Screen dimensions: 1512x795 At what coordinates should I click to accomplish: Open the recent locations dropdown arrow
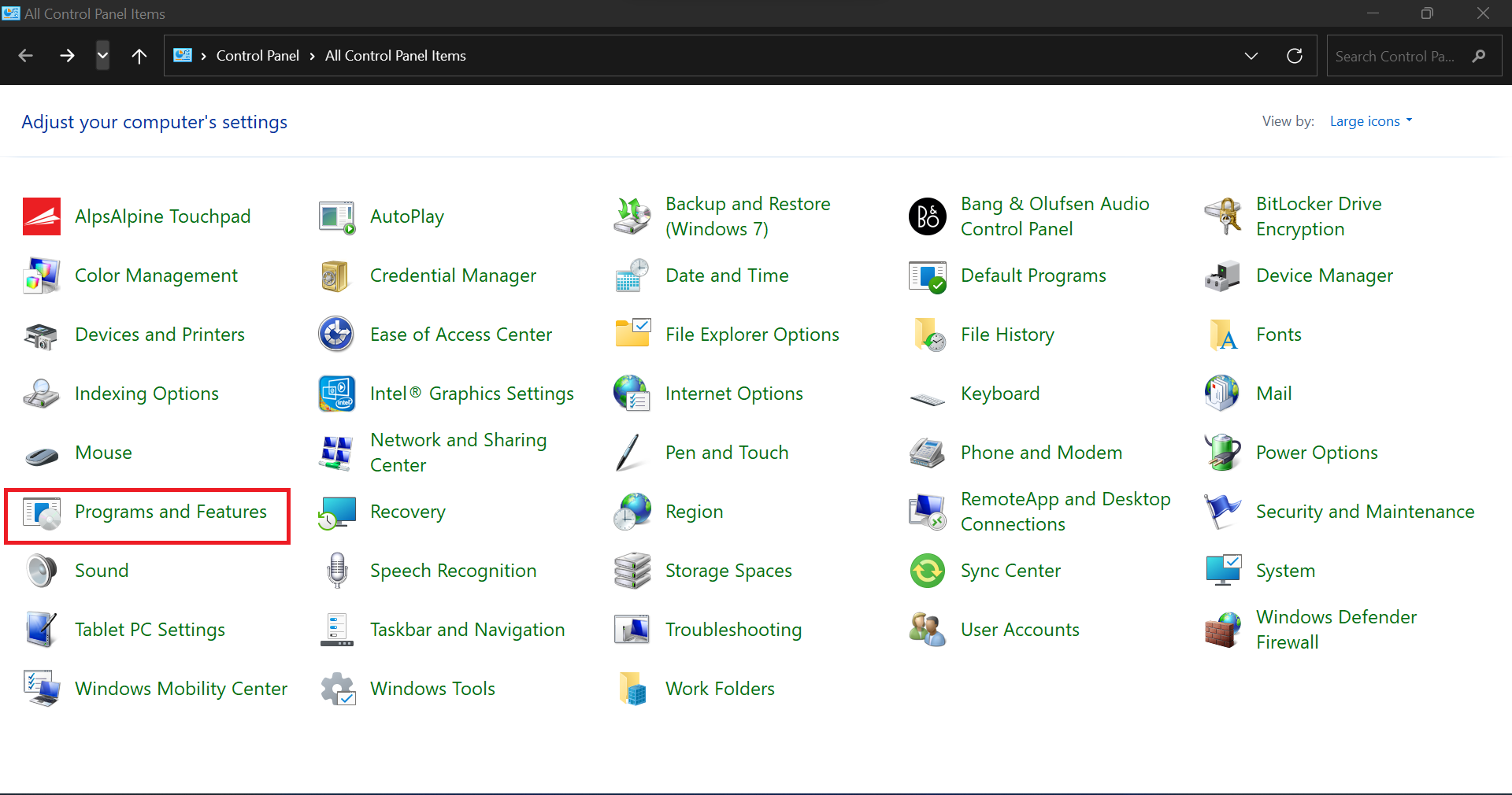(x=102, y=56)
